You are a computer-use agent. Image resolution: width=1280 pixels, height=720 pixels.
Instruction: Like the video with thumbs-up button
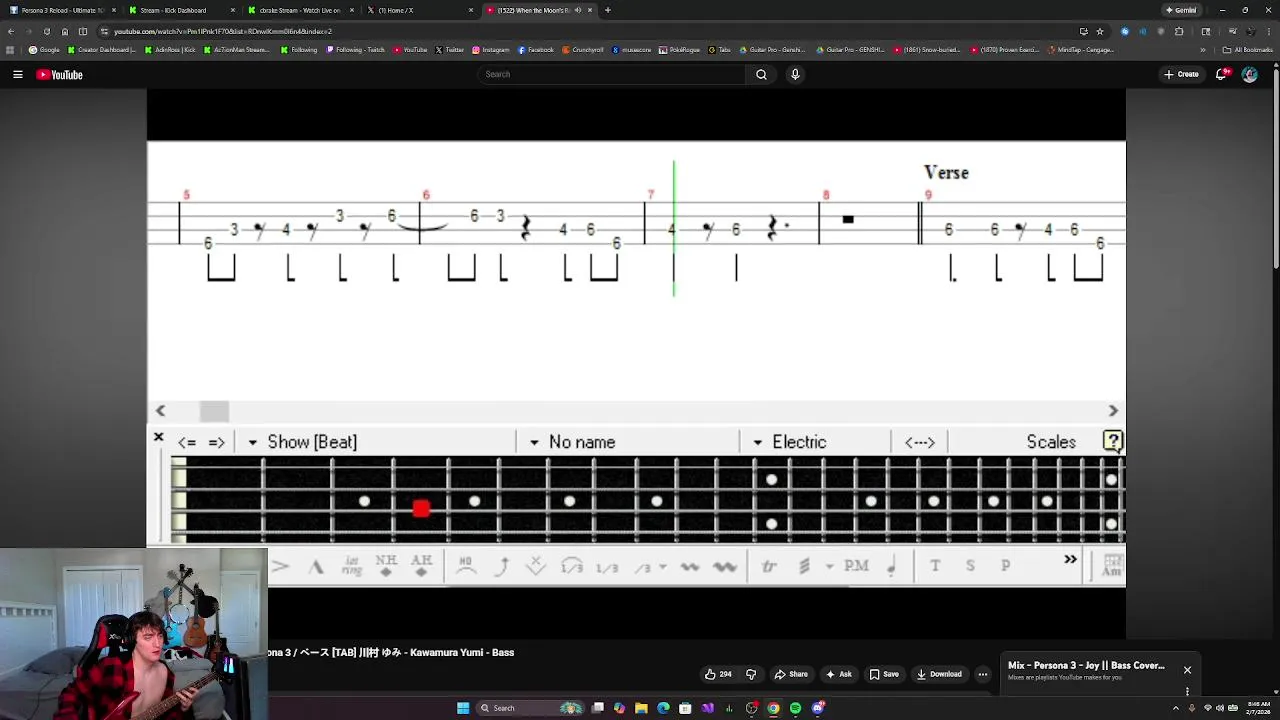718,674
